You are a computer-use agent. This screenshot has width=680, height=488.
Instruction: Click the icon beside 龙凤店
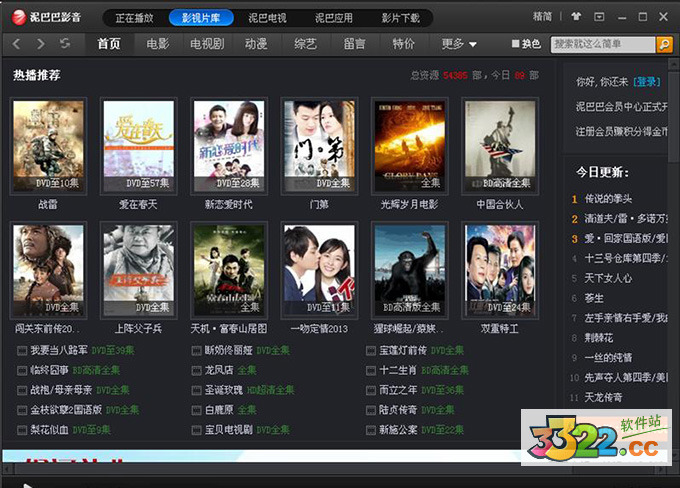(197, 370)
